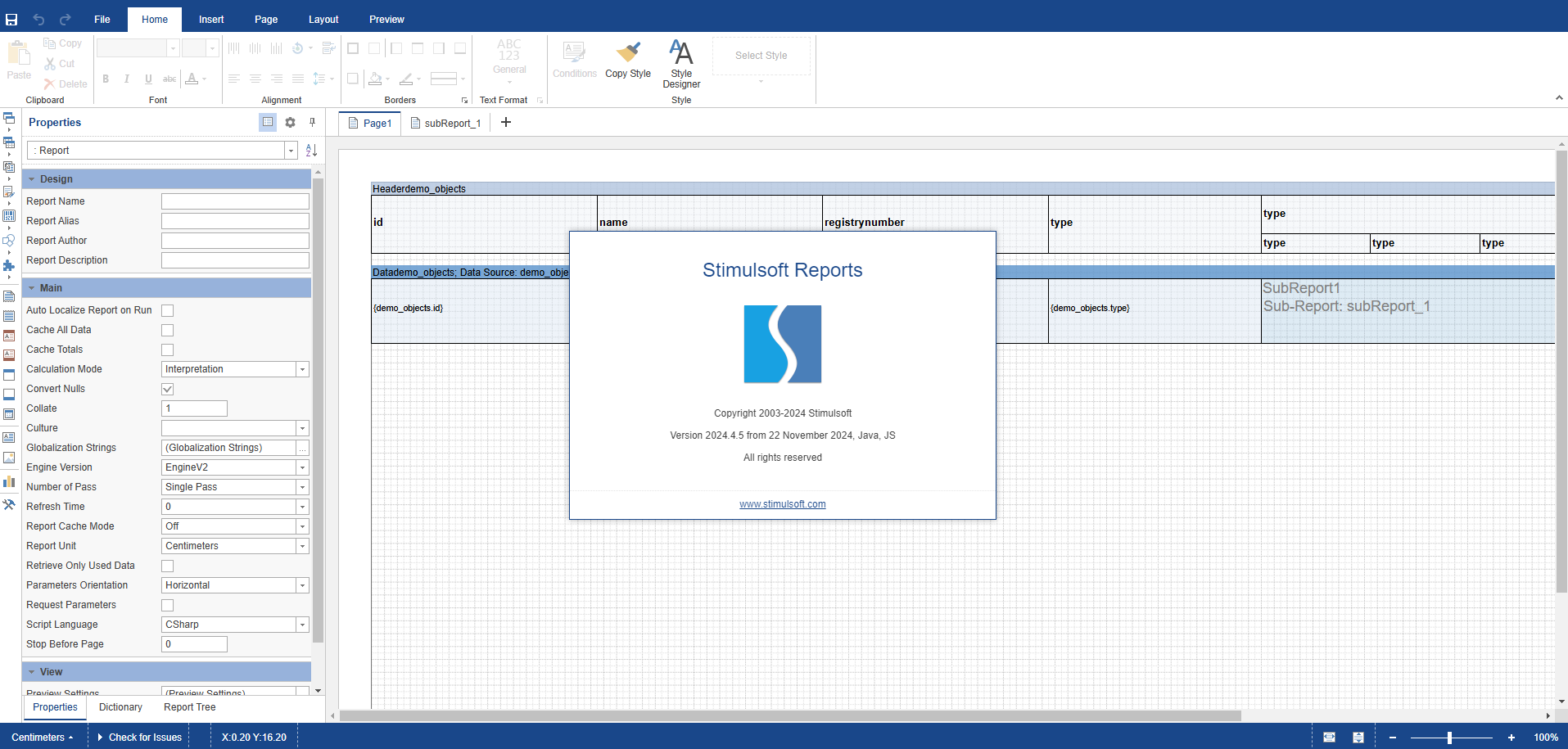Enable the Retrieve Only Used Data checkbox
This screenshot has height=749, width=1568.
168,566
